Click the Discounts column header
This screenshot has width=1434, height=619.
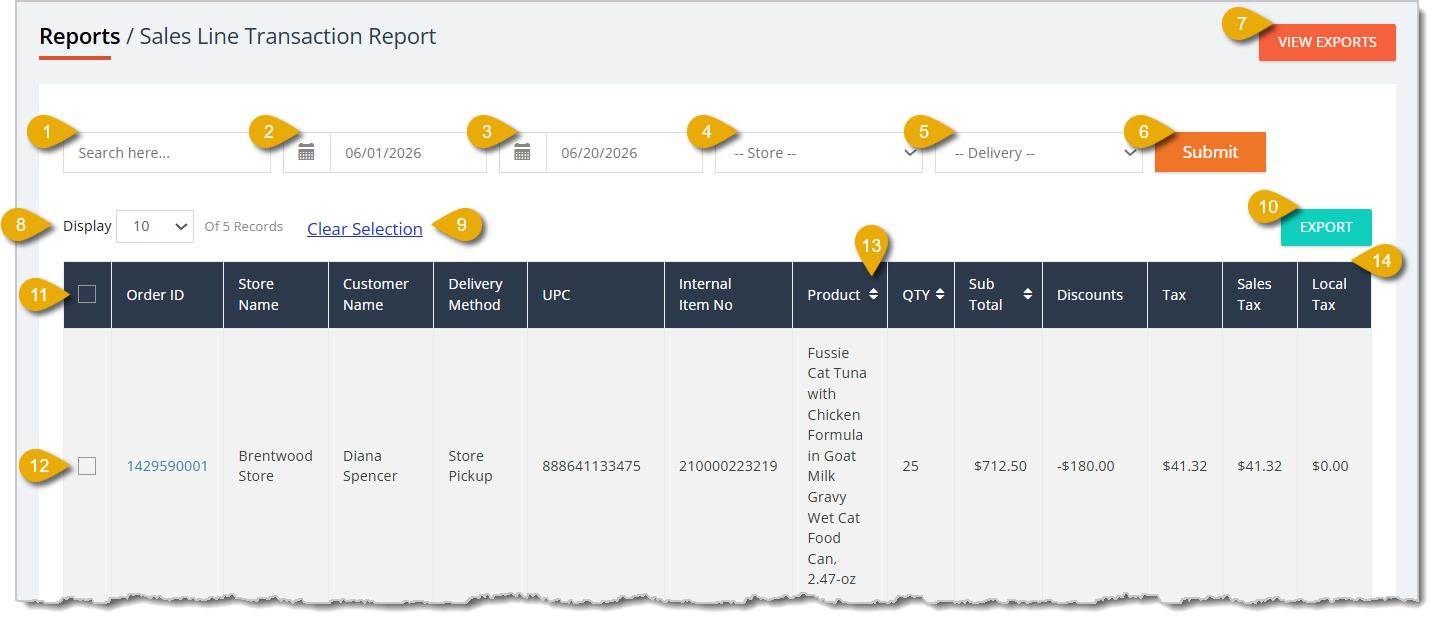pos(1095,295)
